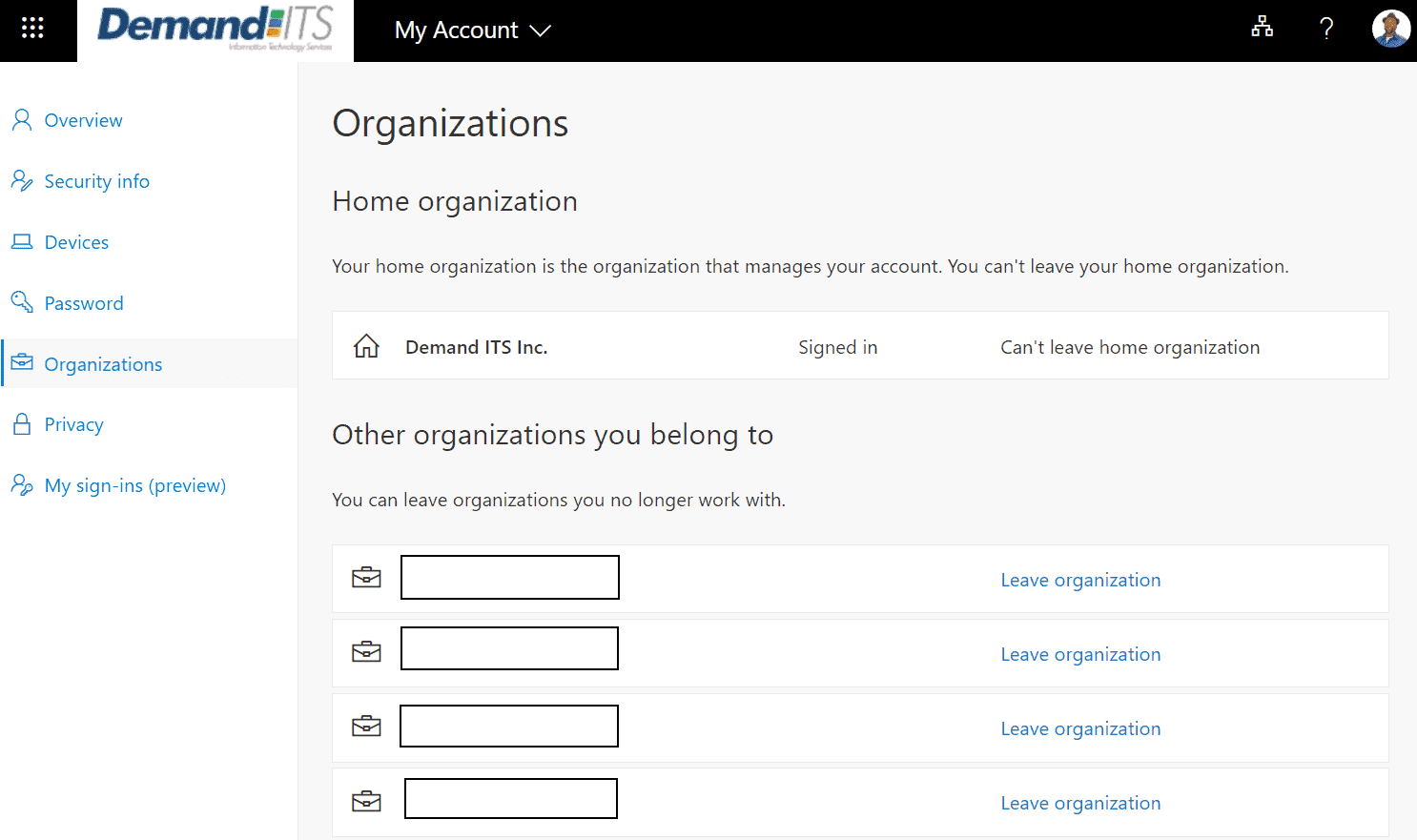The height and width of the screenshot is (840, 1417).
Task: Click Leave organization on the last row
Action: click(x=1080, y=802)
